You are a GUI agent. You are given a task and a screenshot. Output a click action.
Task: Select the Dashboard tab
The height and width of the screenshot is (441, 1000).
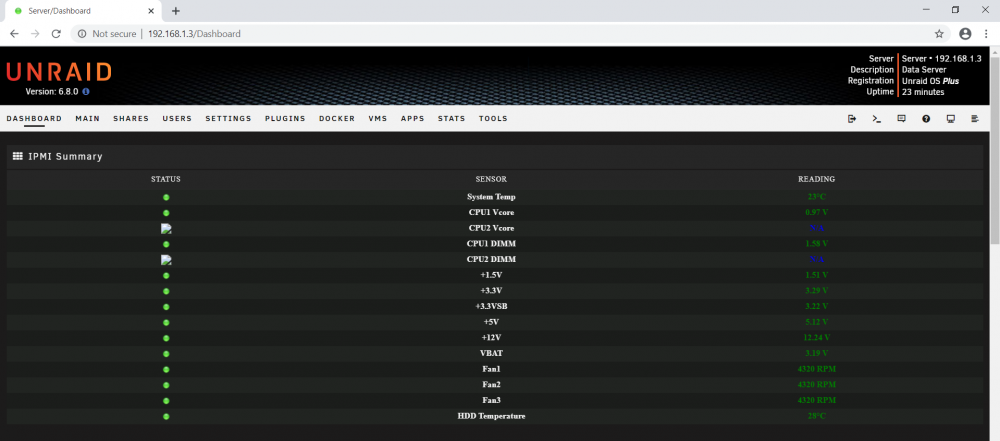coord(34,119)
